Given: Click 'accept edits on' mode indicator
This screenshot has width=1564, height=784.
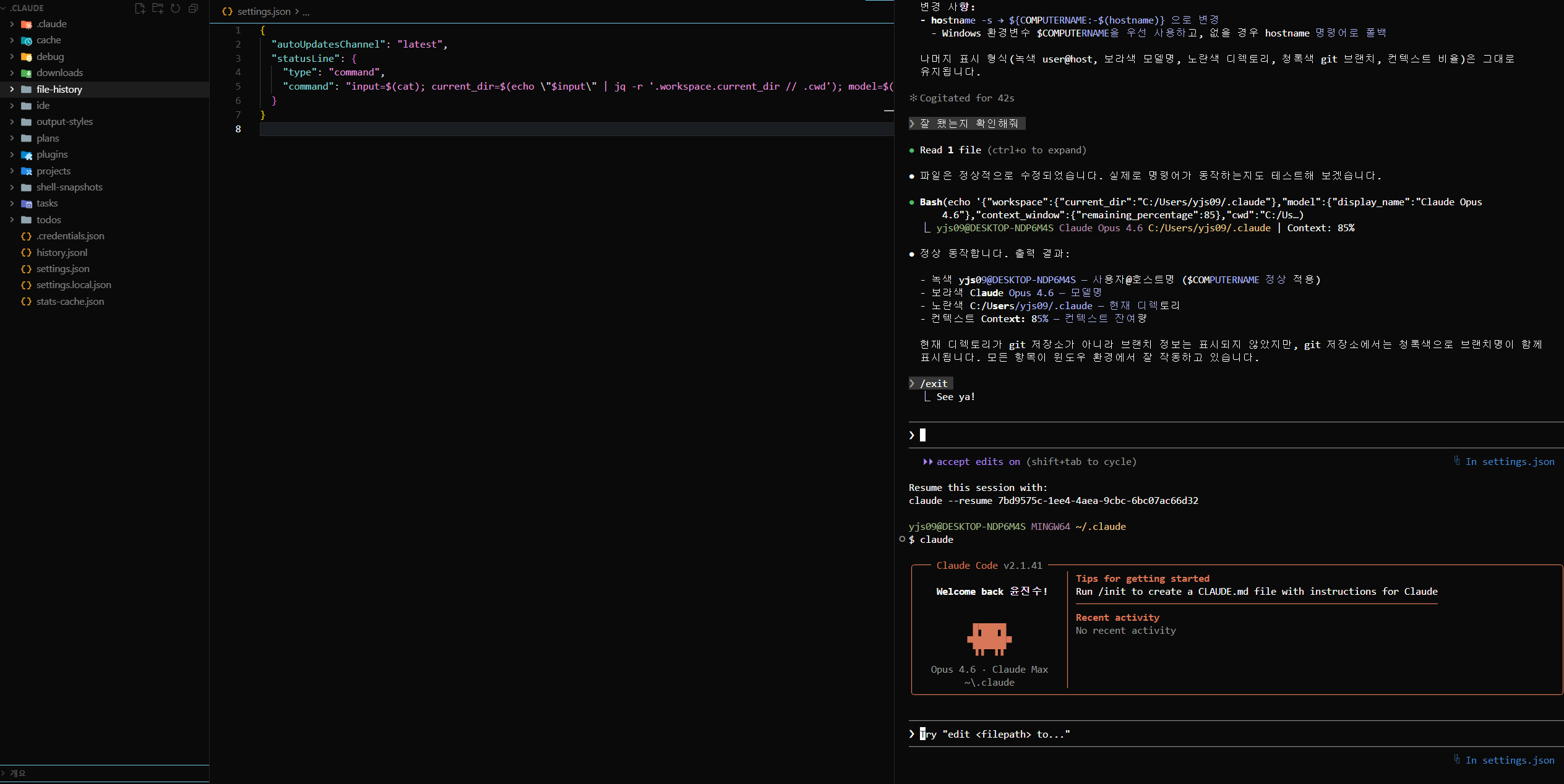Looking at the screenshot, I should coord(977,462).
